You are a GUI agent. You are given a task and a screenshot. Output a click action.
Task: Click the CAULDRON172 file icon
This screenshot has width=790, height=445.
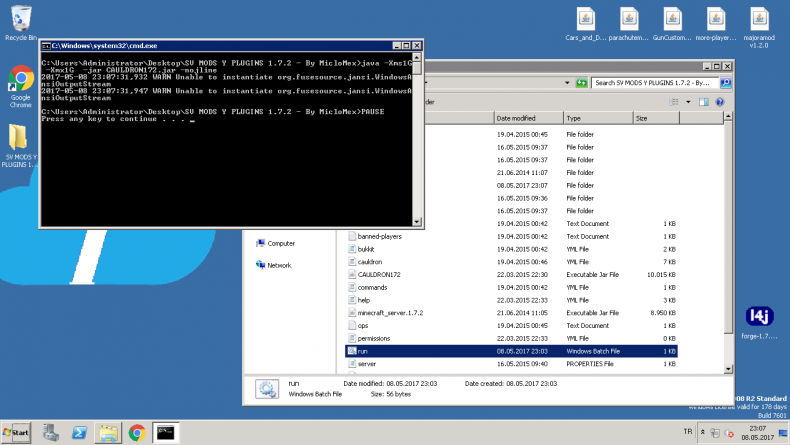[x=352, y=275]
